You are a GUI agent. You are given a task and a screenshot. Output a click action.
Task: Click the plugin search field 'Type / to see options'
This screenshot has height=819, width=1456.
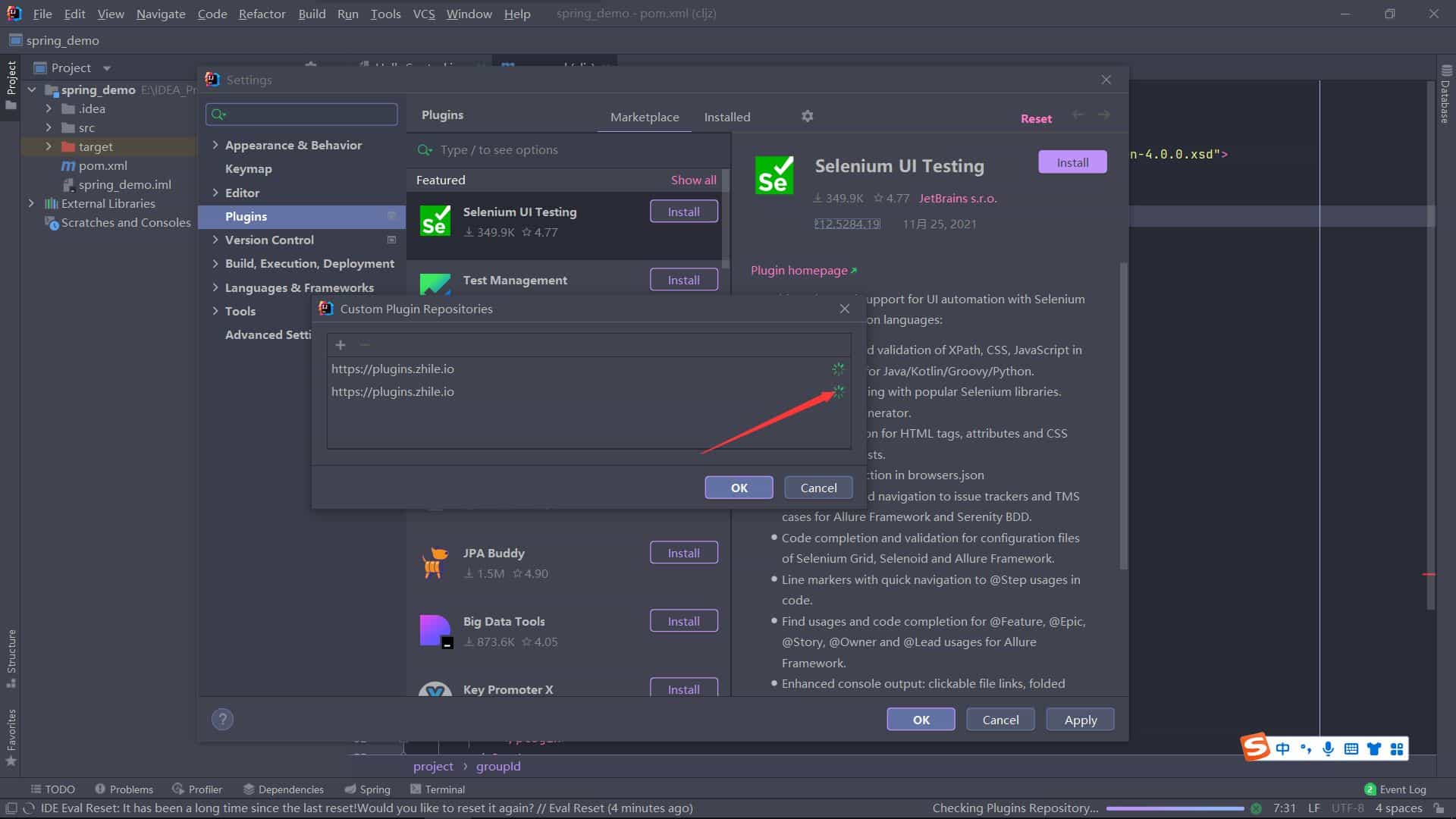click(569, 150)
